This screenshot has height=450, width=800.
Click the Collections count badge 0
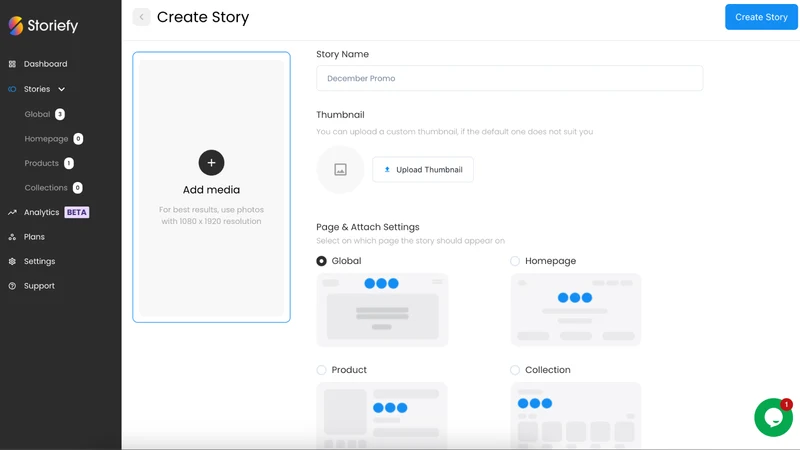(78, 188)
